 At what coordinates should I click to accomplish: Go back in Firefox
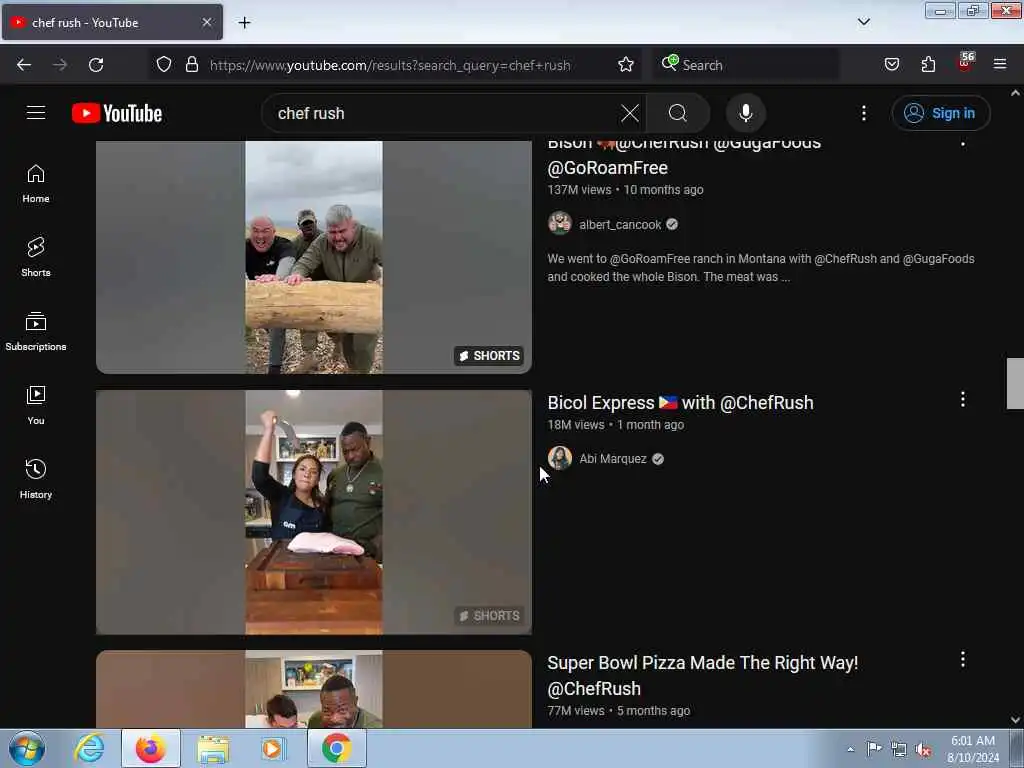24,65
